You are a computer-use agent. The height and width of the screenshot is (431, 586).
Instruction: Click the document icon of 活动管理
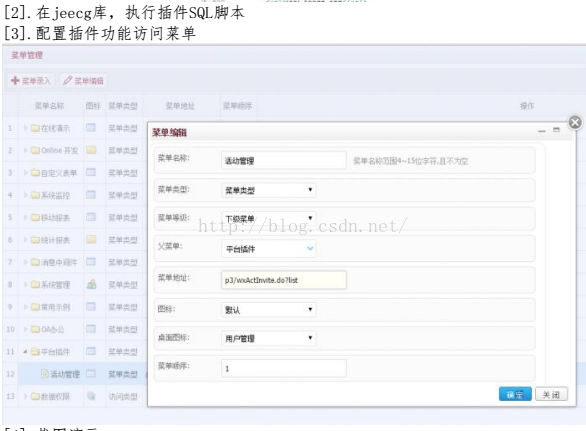[x=45, y=373]
